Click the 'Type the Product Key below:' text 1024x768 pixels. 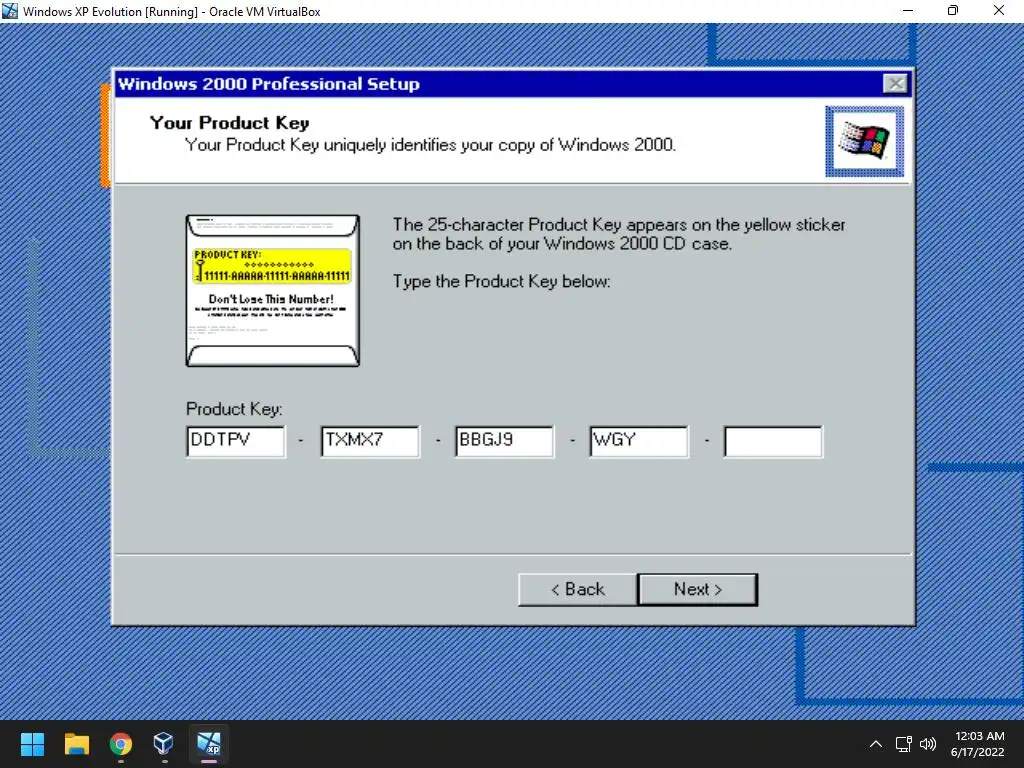coord(502,281)
